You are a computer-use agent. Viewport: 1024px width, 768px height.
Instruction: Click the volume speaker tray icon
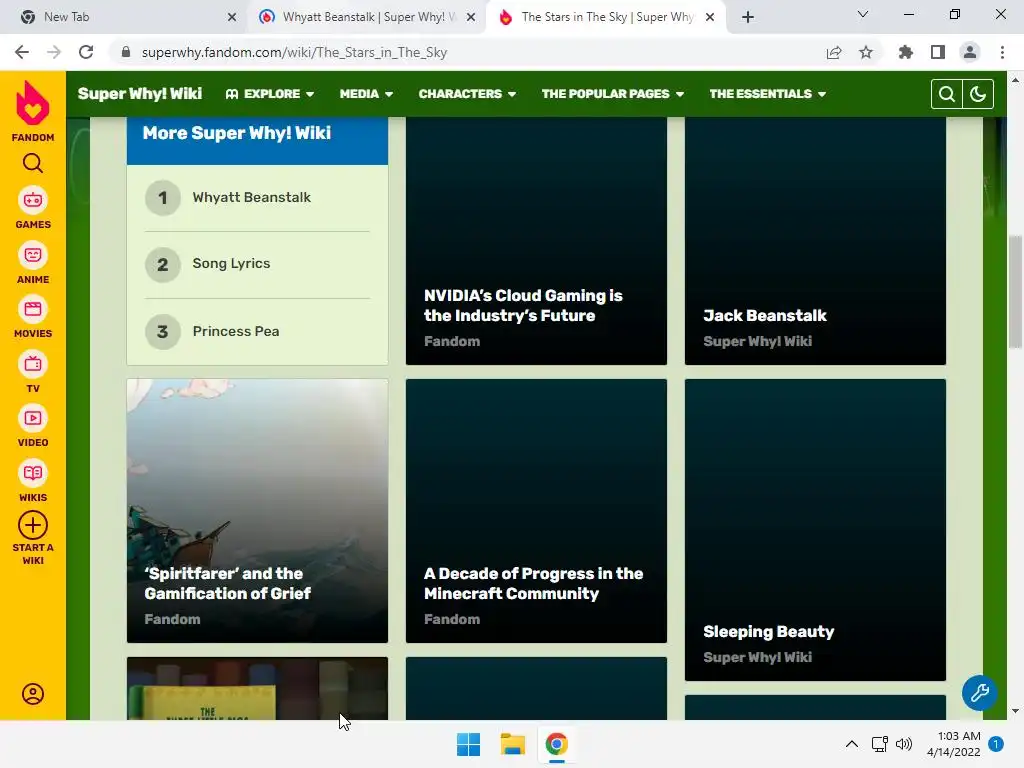pyautogui.click(x=904, y=744)
